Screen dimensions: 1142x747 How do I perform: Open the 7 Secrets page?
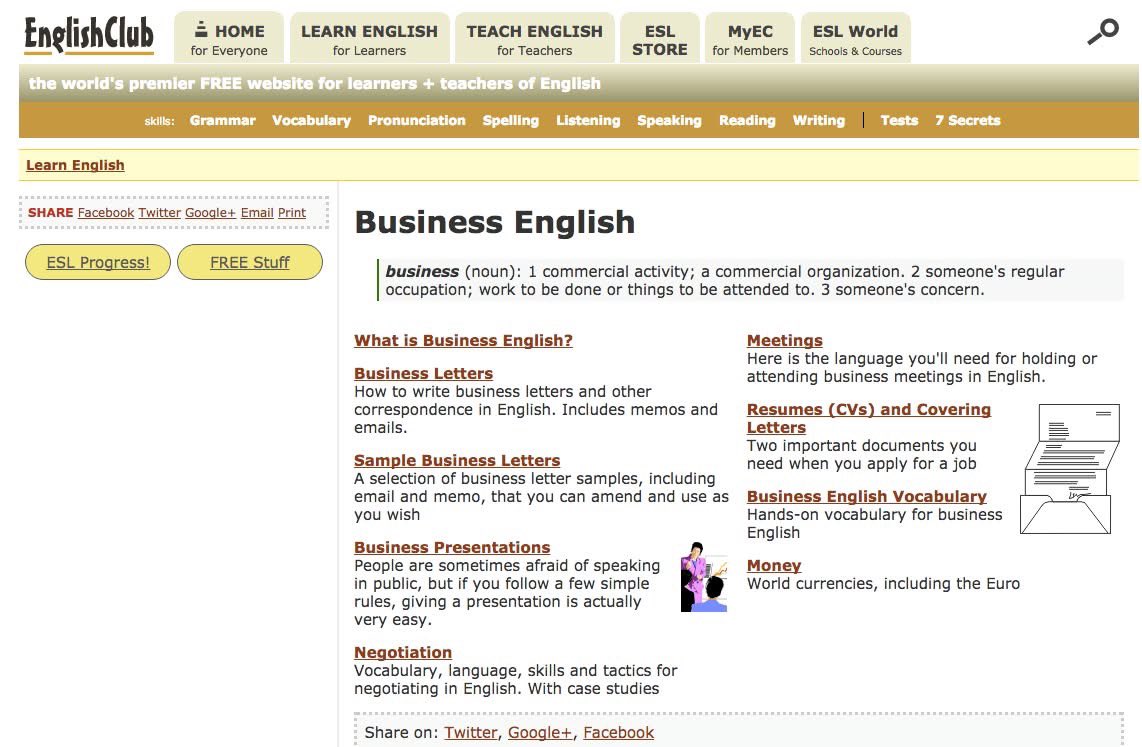[968, 120]
